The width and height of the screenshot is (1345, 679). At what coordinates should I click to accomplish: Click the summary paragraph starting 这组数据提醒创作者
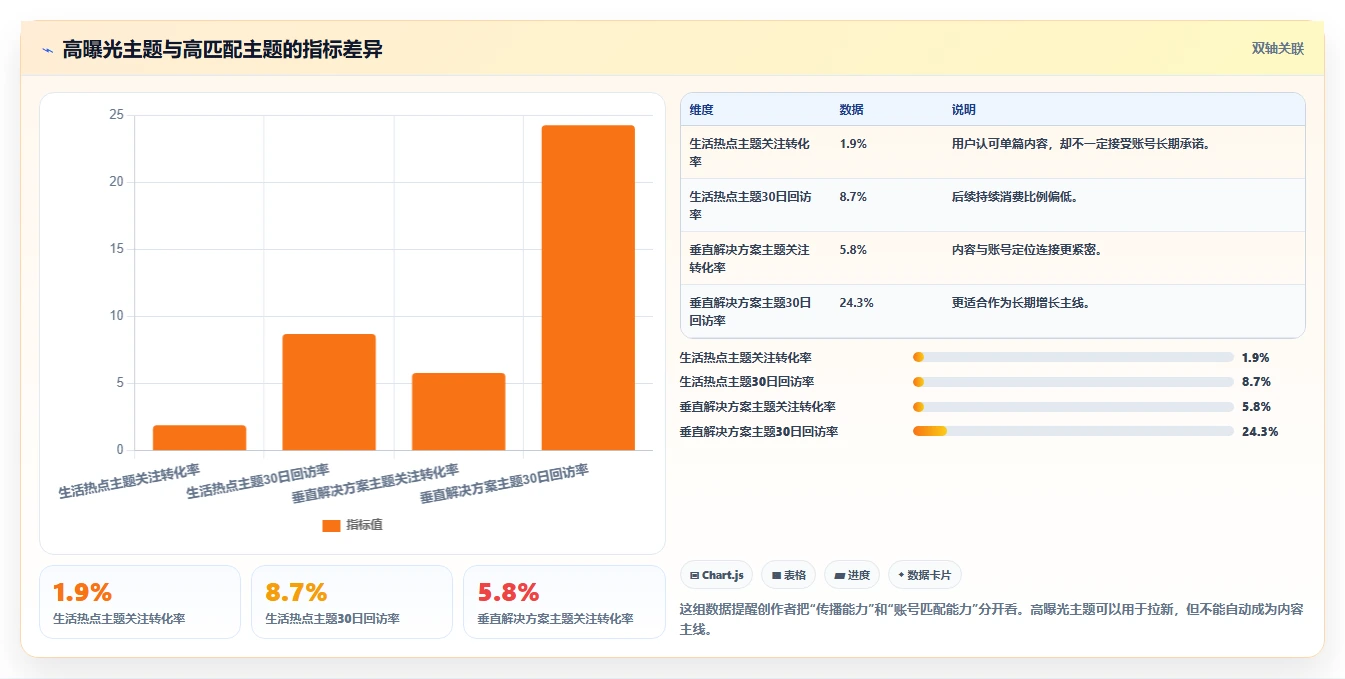point(991,619)
